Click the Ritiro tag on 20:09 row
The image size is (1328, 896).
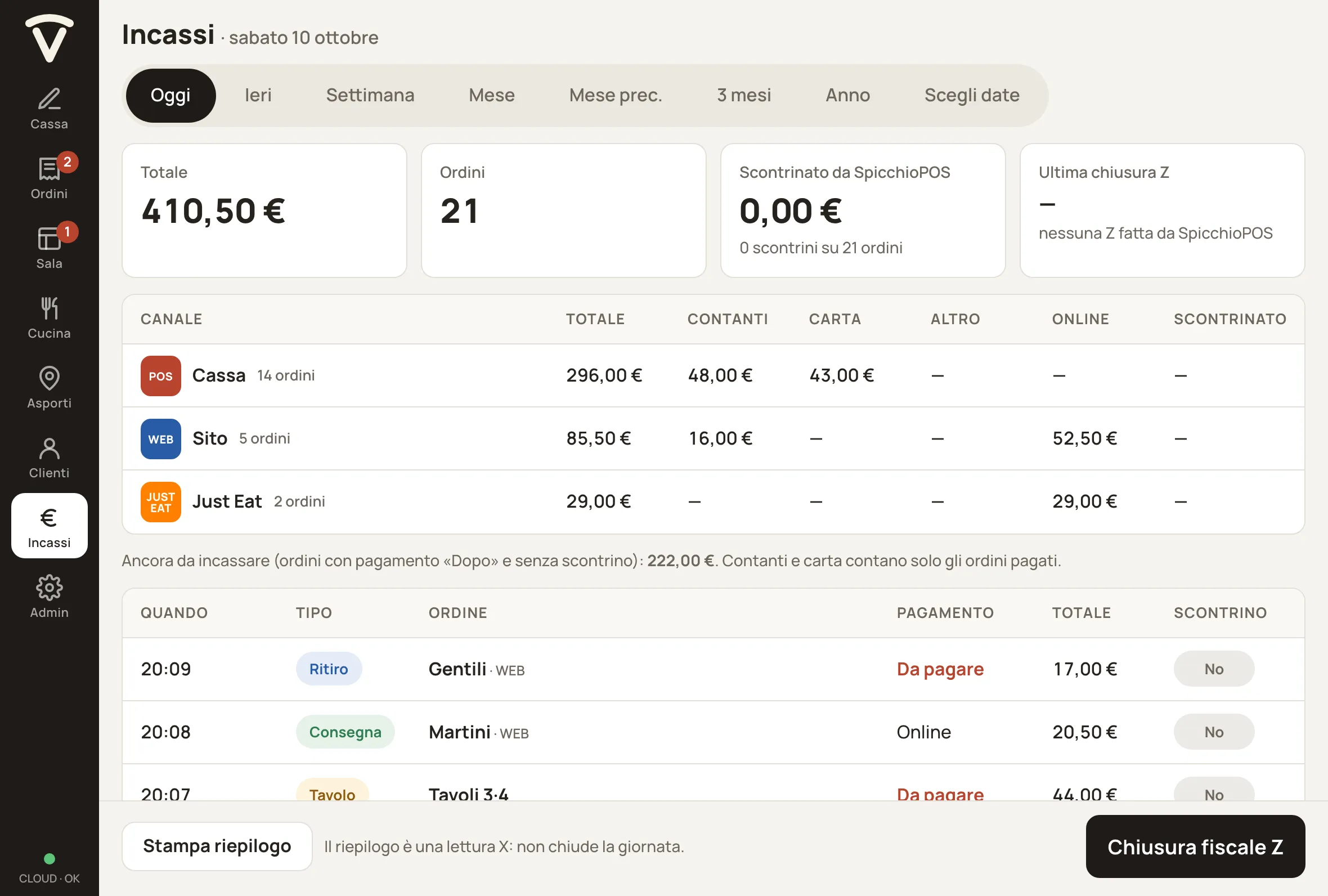329,669
